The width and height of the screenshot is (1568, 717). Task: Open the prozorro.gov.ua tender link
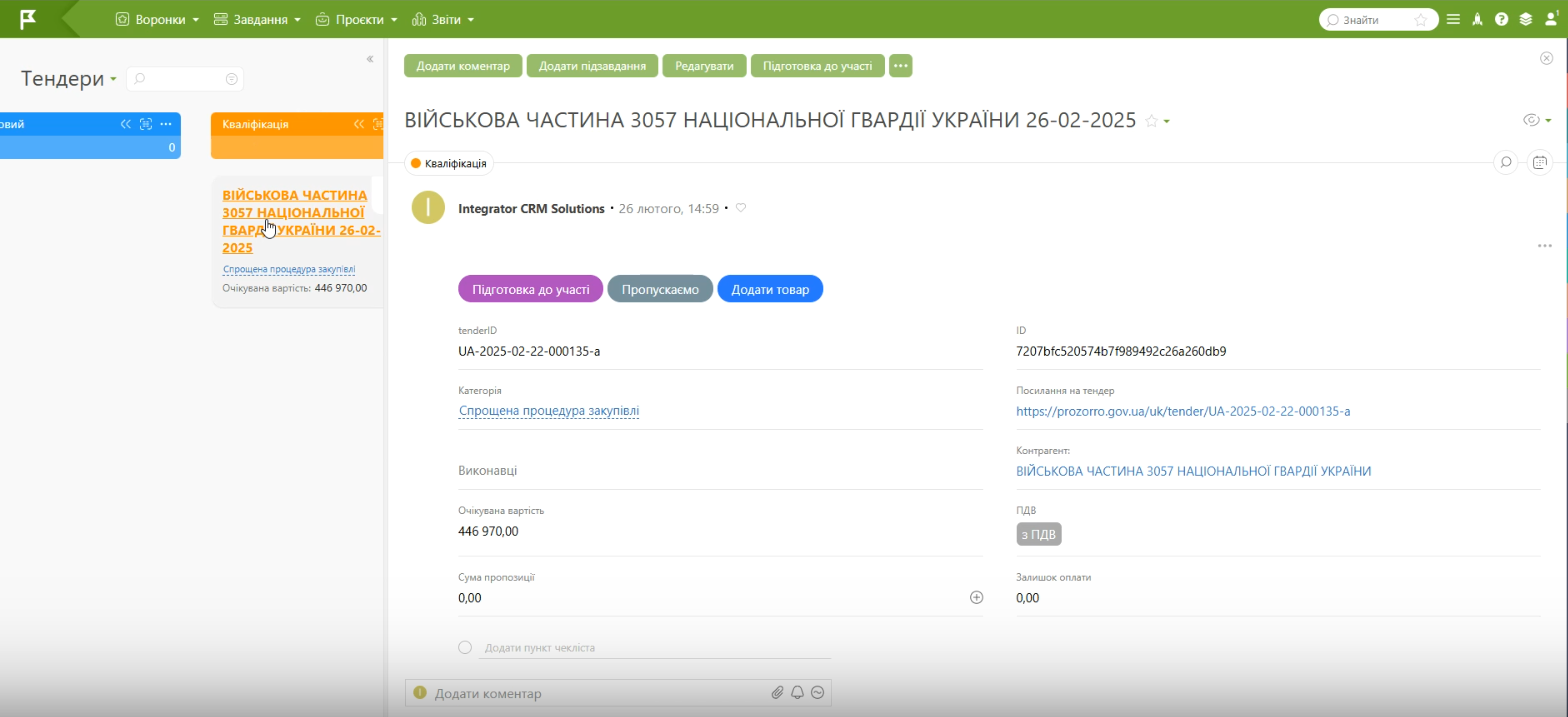coord(1183,411)
